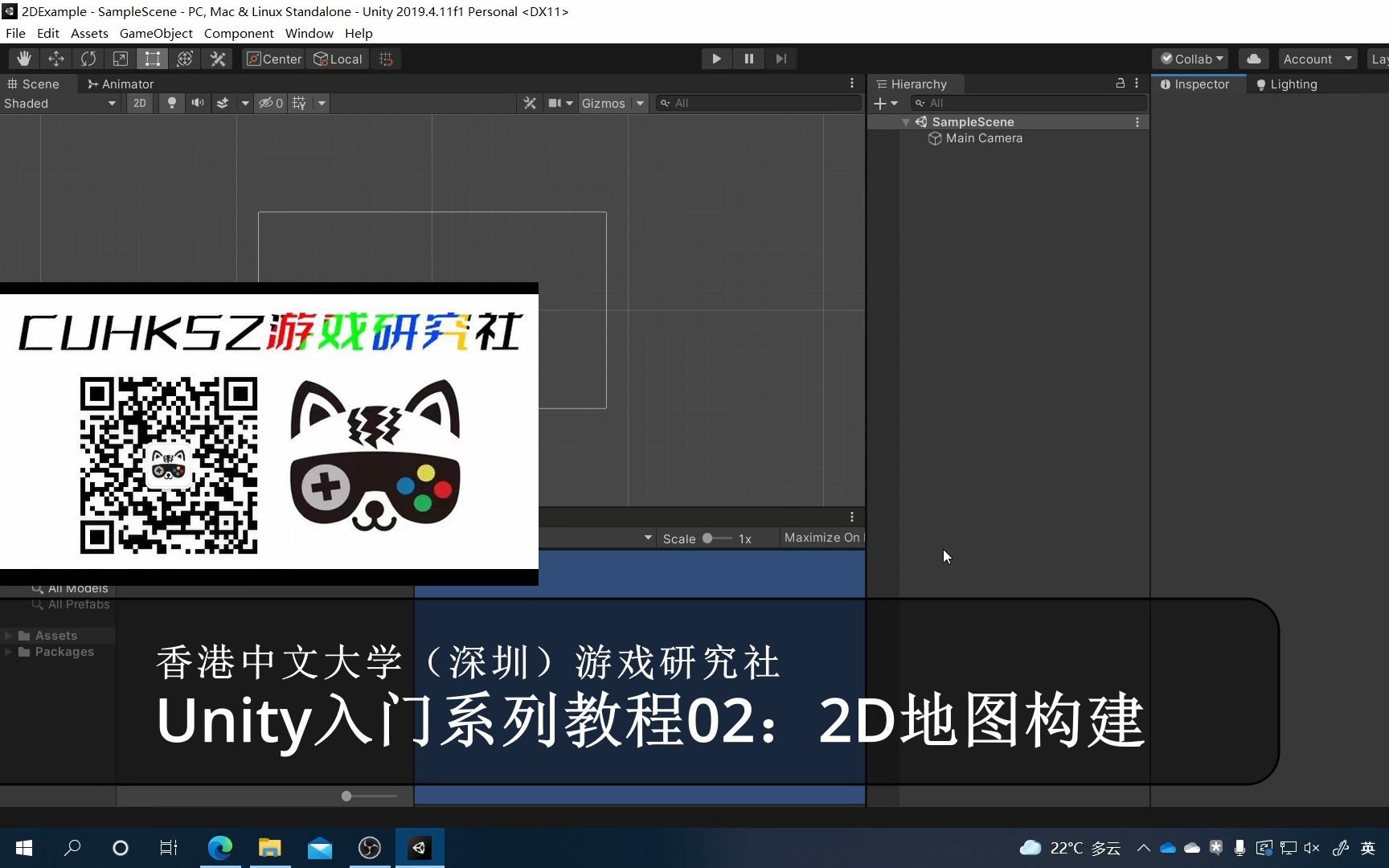The image size is (1389, 868).
Task: Open grid settings dropdown arrow
Action: point(322,103)
